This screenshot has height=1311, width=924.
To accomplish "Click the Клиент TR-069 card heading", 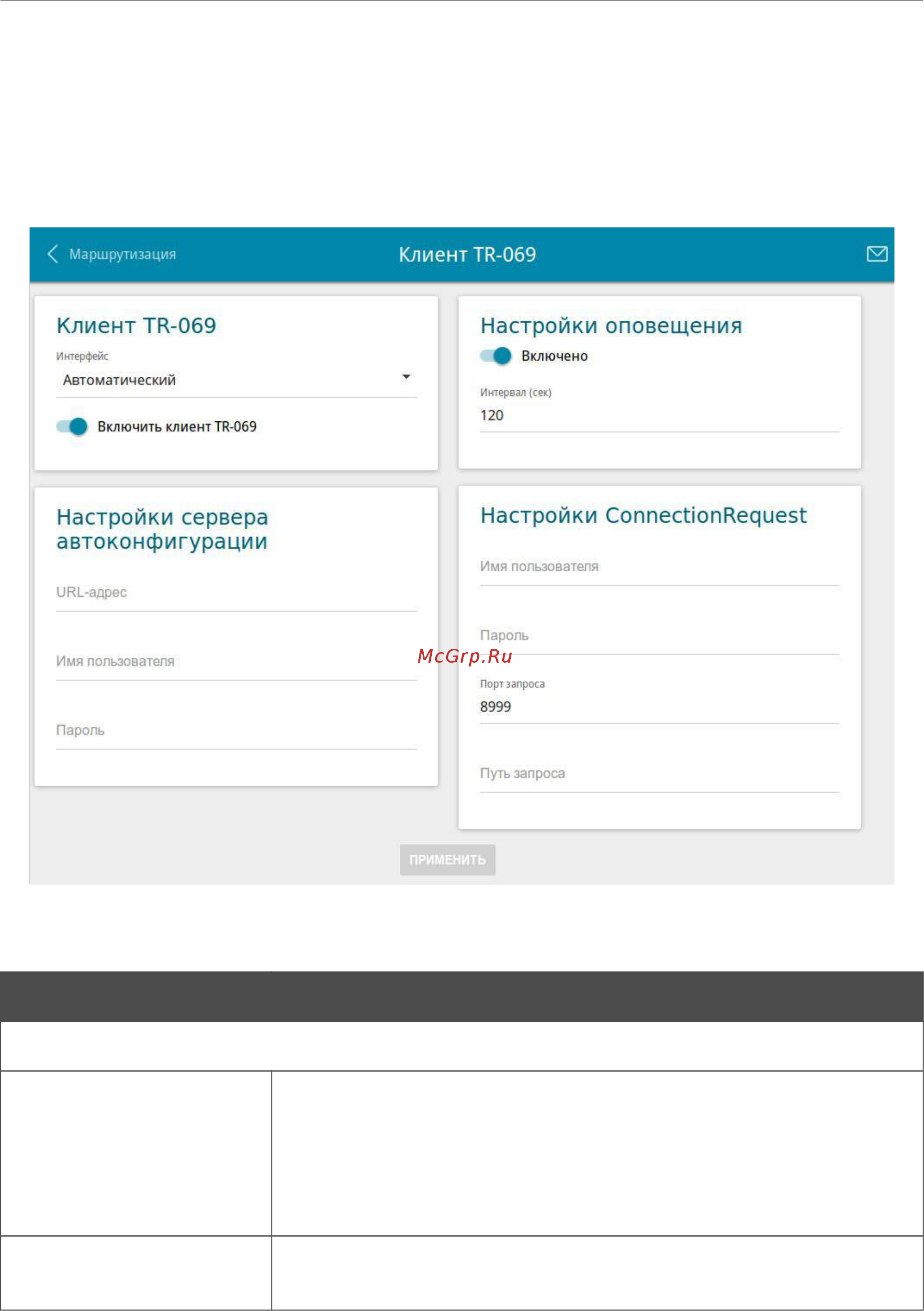I will [x=136, y=326].
